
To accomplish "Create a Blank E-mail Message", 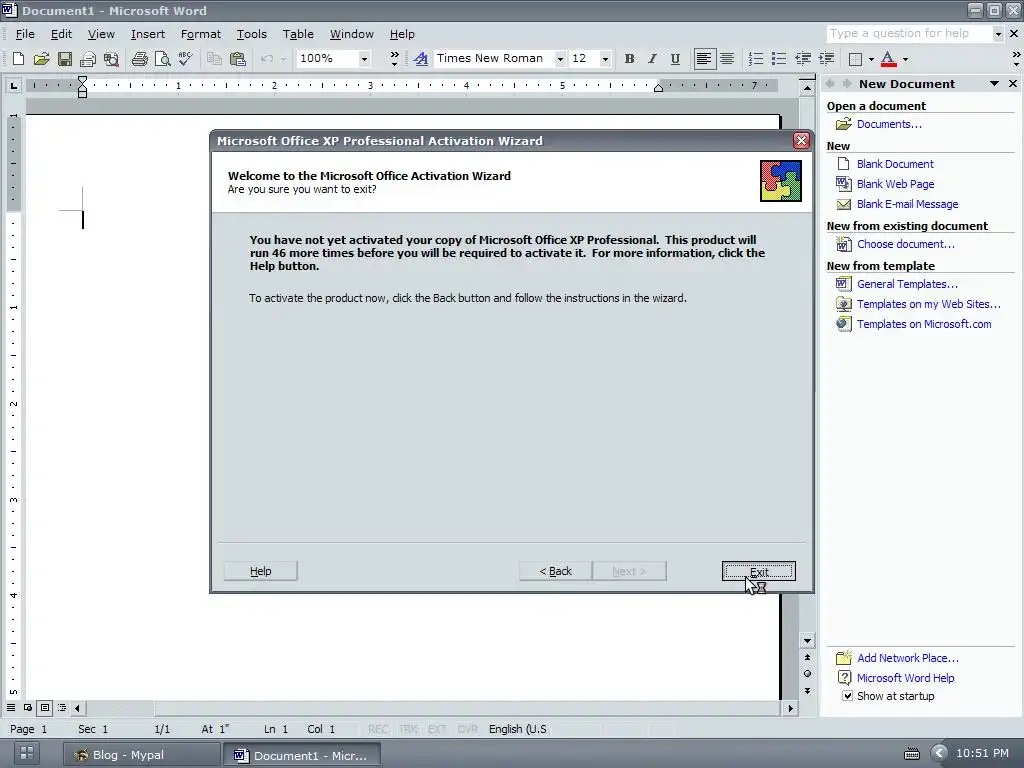I will [907, 204].
